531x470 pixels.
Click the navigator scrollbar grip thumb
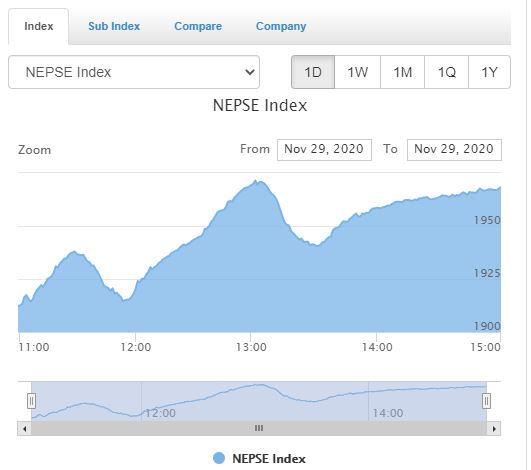pyautogui.click(x=259, y=429)
